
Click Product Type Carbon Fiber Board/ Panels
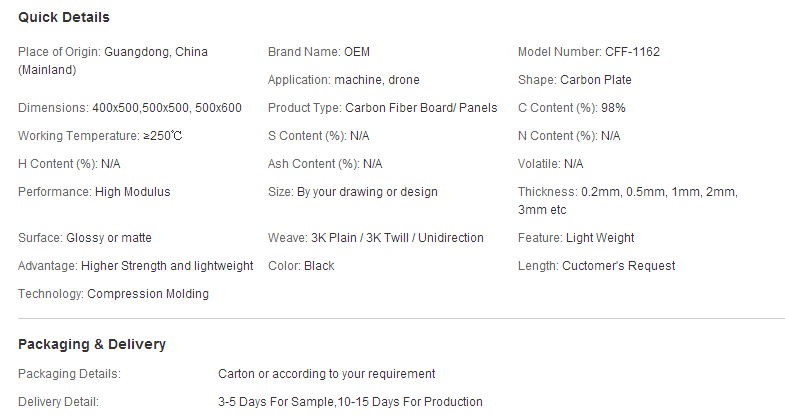tap(382, 108)
